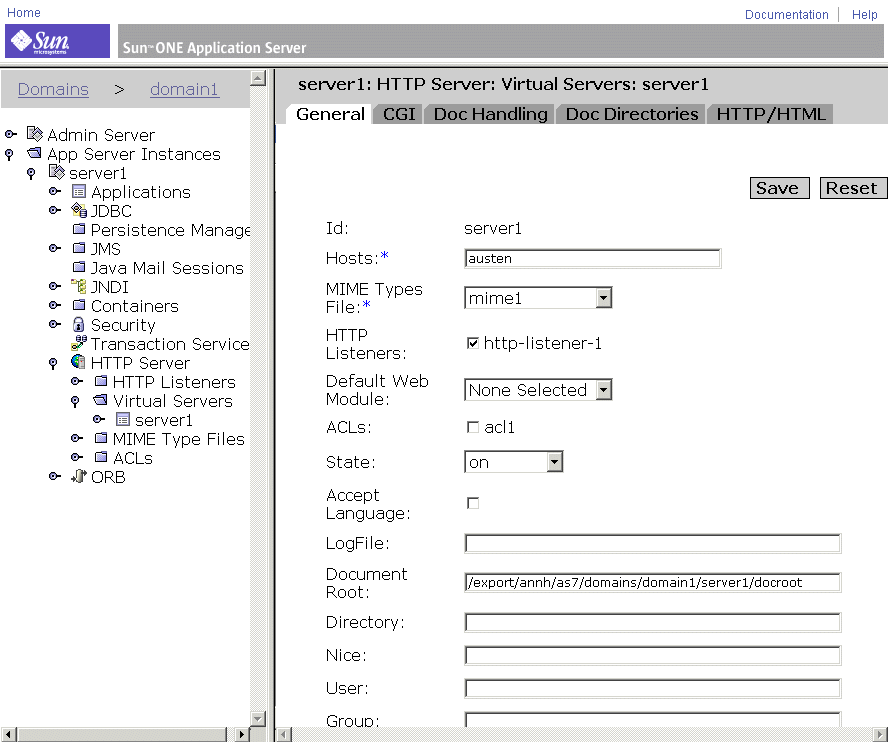This screenshot has height=742, width=888.
Task: Open the HTTP/HTML tab
Action: click(771, 114)
